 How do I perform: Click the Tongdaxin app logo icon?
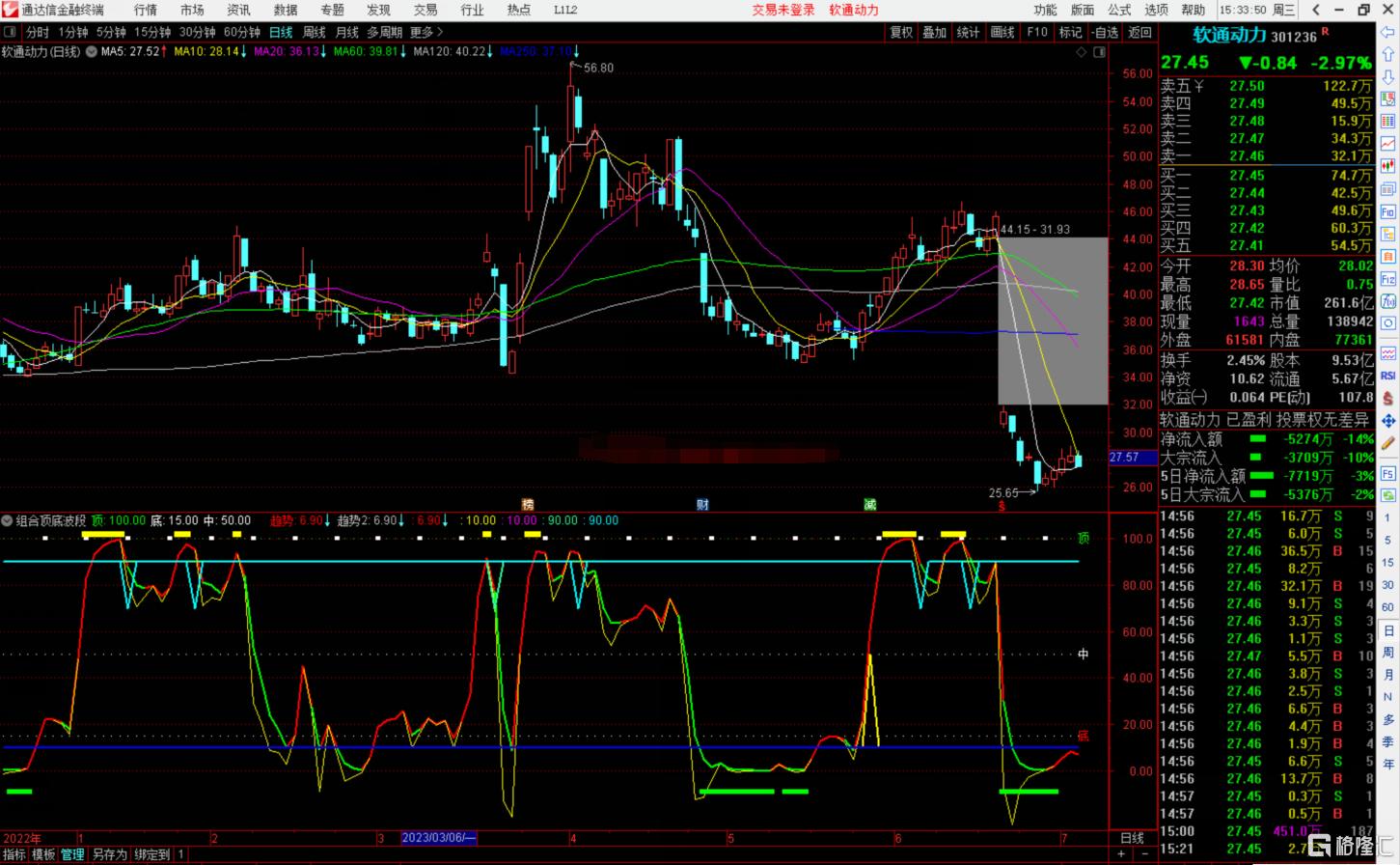(10, 10)
